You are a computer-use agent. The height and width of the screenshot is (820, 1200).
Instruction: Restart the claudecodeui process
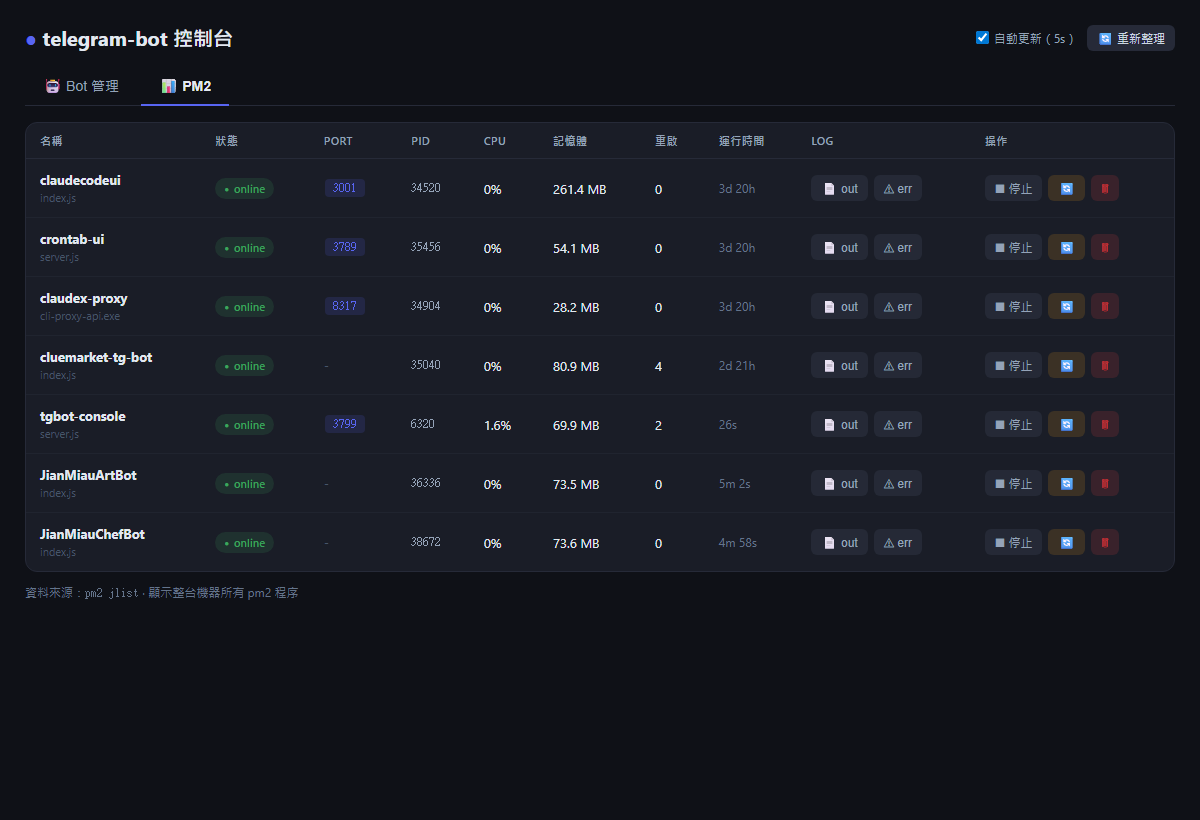click(1066, 188)
